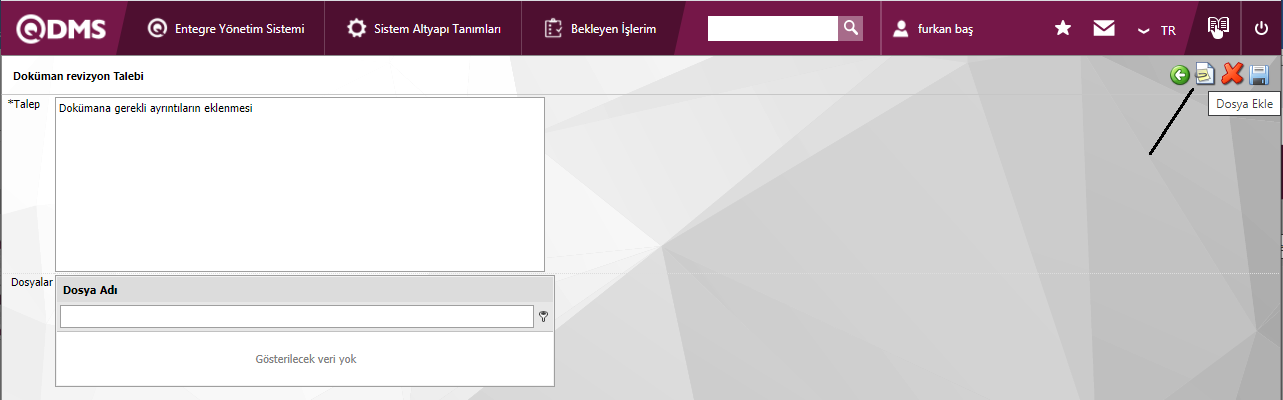
Task: Click the red X delete icon
Action: coord(1232,75)
